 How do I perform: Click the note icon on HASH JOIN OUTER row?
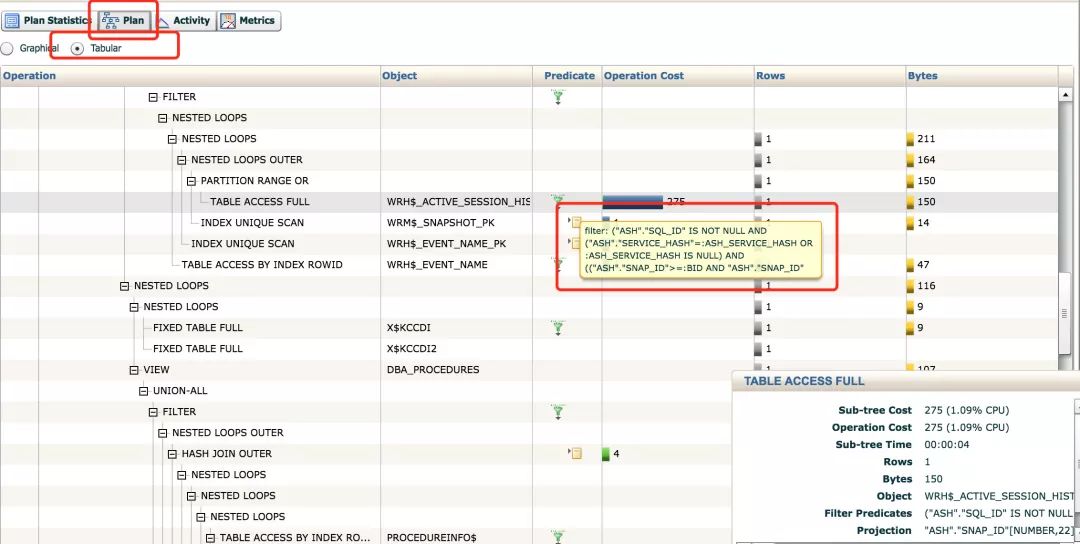pyautogui.click(x=576, y=453)
